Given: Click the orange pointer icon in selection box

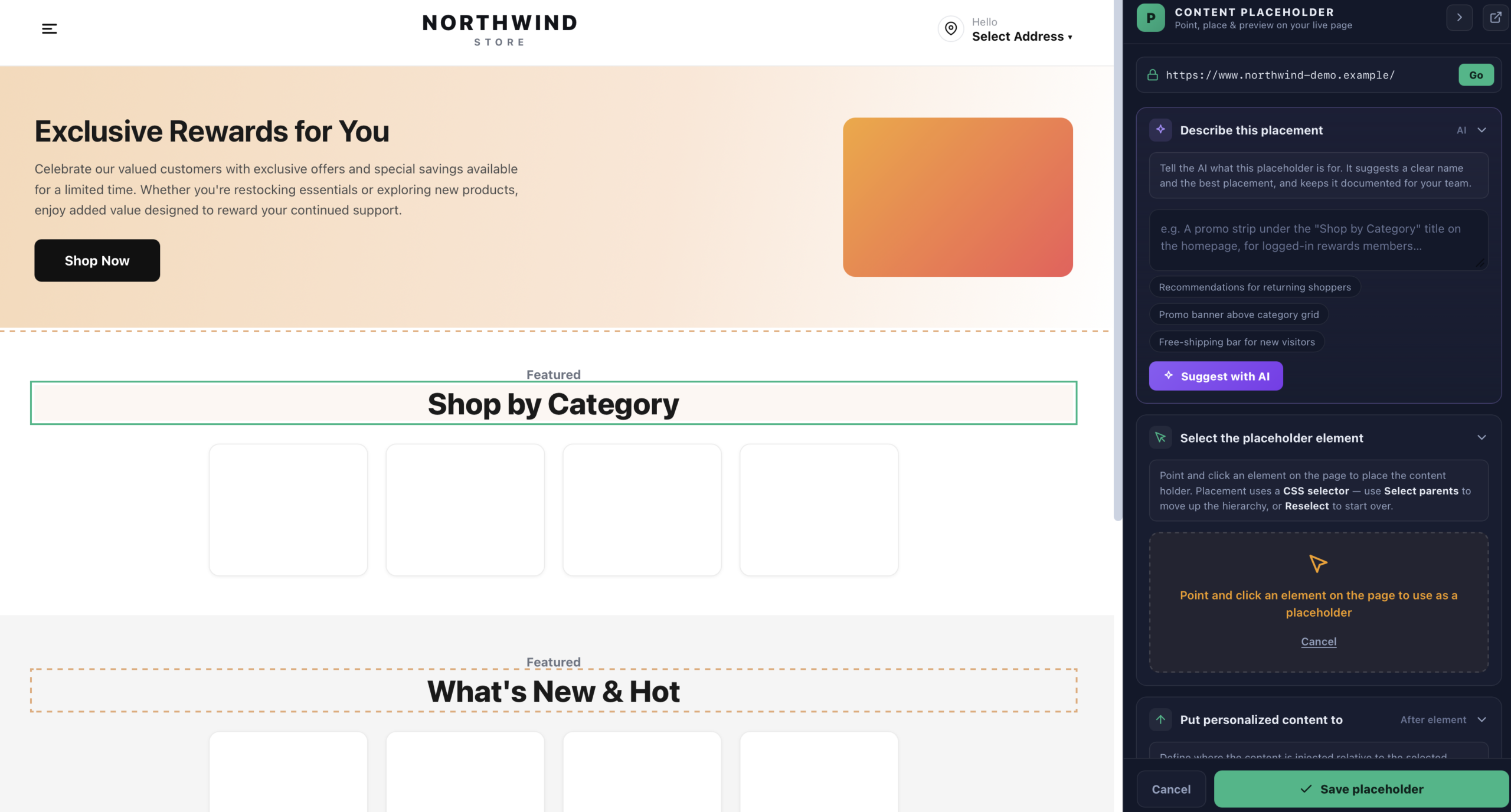Looking at the screenshot, I should click(1318, 564).
